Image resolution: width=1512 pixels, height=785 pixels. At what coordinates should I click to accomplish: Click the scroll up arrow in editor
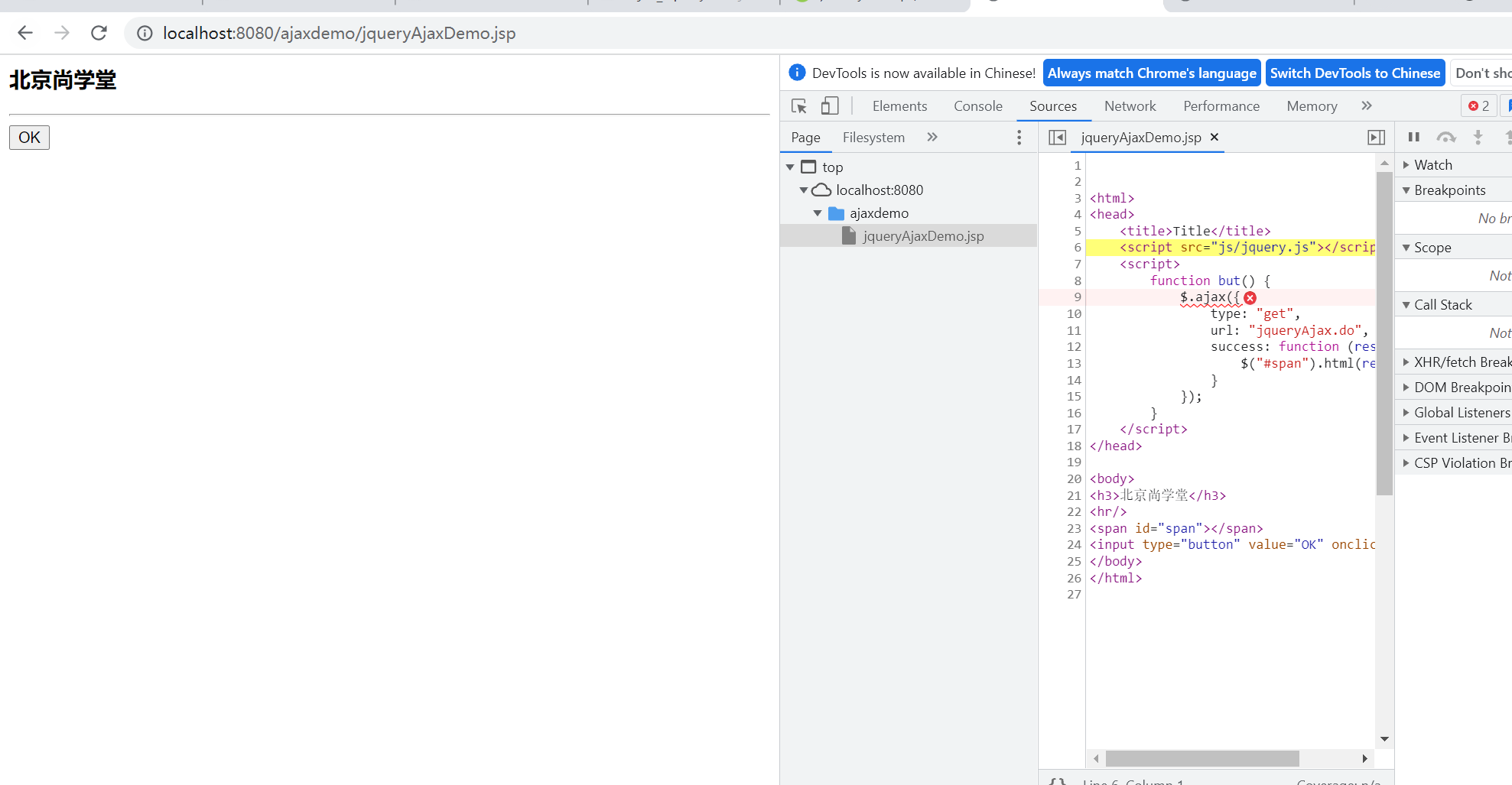pos(1384,164)
